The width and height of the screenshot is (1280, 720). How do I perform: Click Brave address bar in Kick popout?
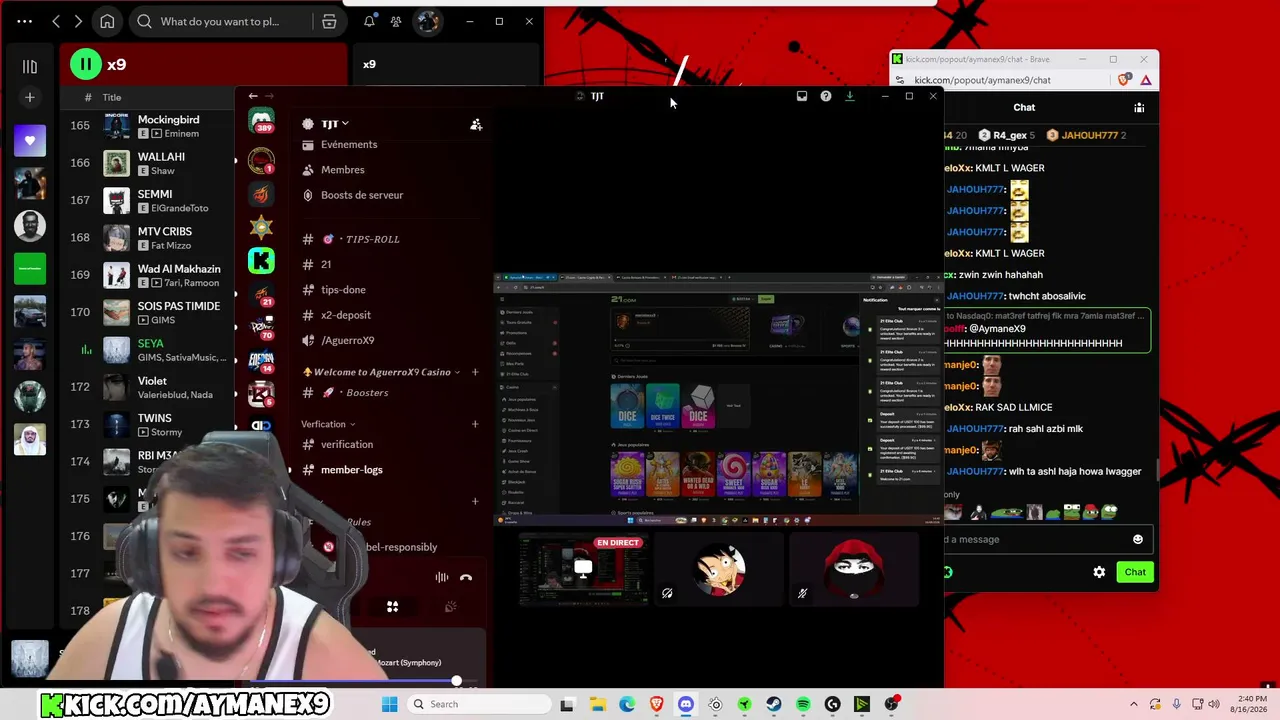click(1010, 80)
